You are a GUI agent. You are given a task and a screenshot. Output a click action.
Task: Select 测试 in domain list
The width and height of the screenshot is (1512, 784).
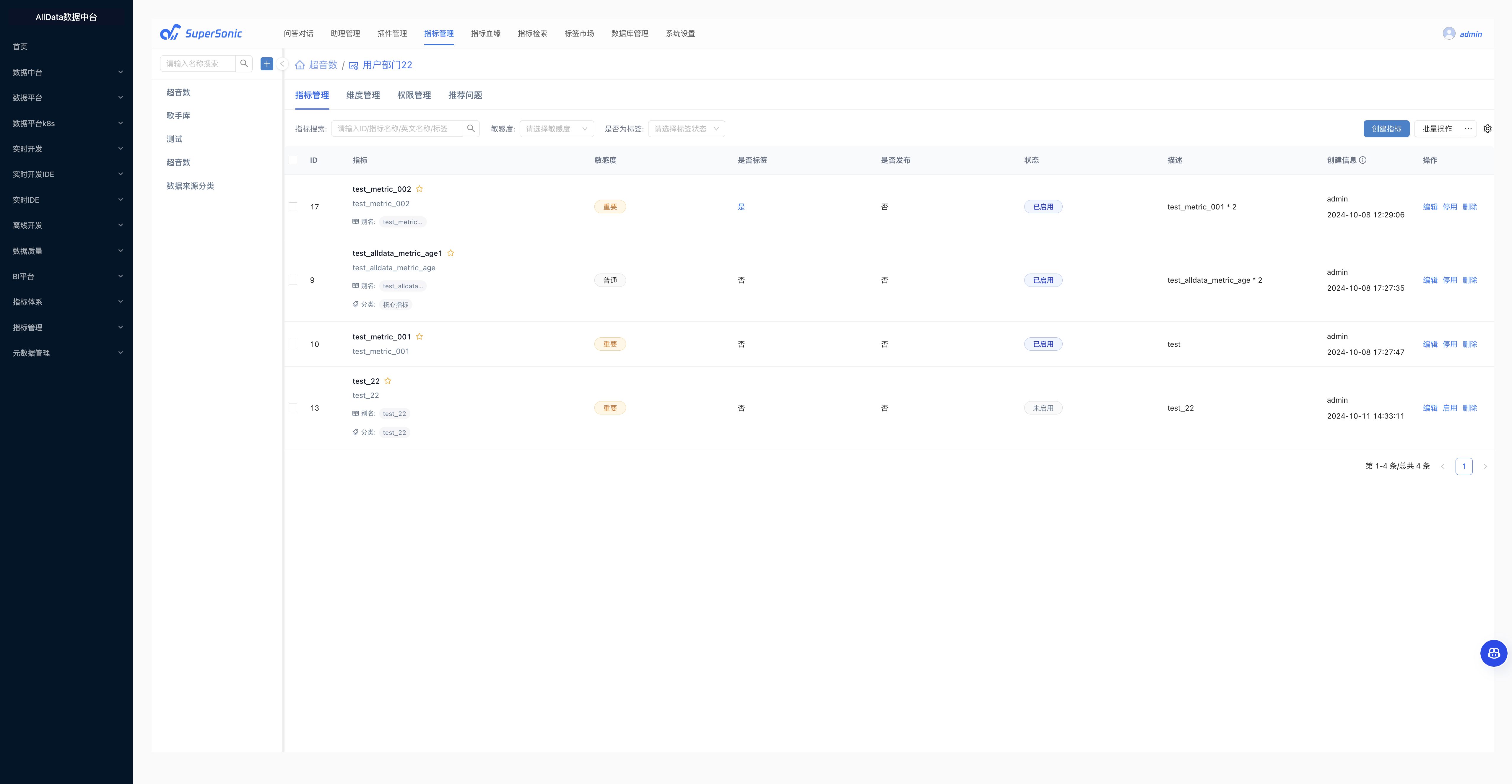174,139
